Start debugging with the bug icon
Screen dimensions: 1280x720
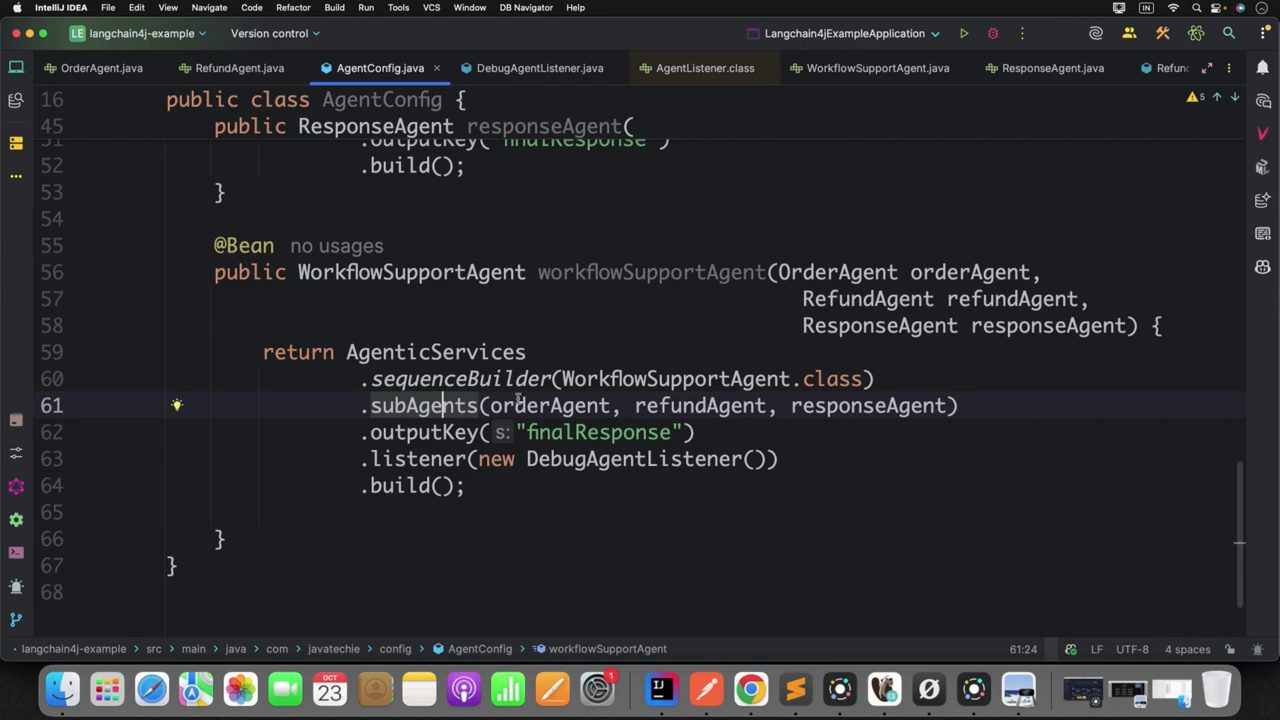click(x=993, y=33)
